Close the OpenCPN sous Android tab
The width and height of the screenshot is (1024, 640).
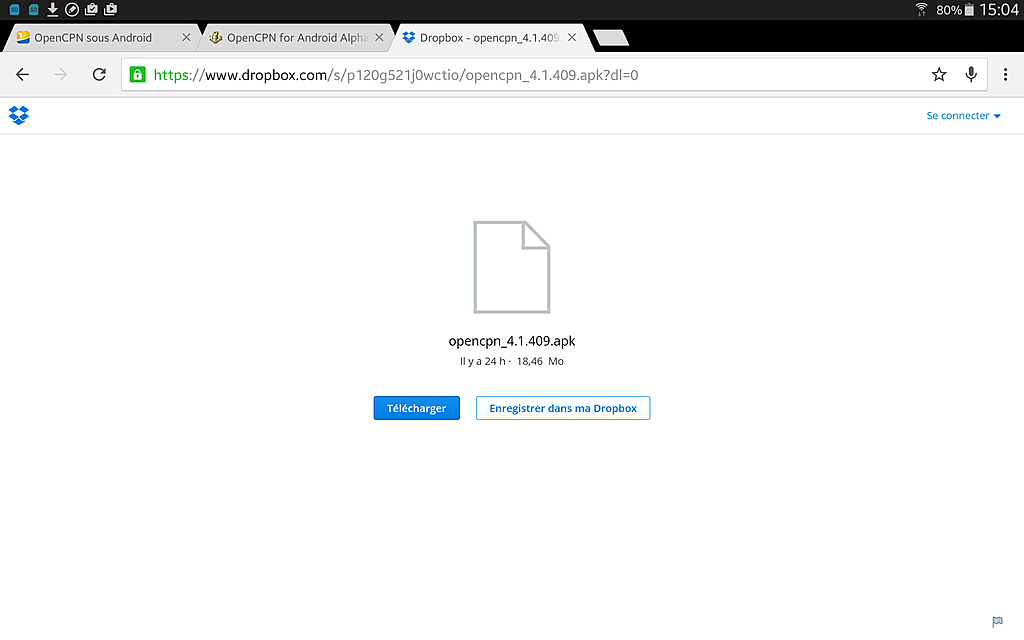coord(186,38)
